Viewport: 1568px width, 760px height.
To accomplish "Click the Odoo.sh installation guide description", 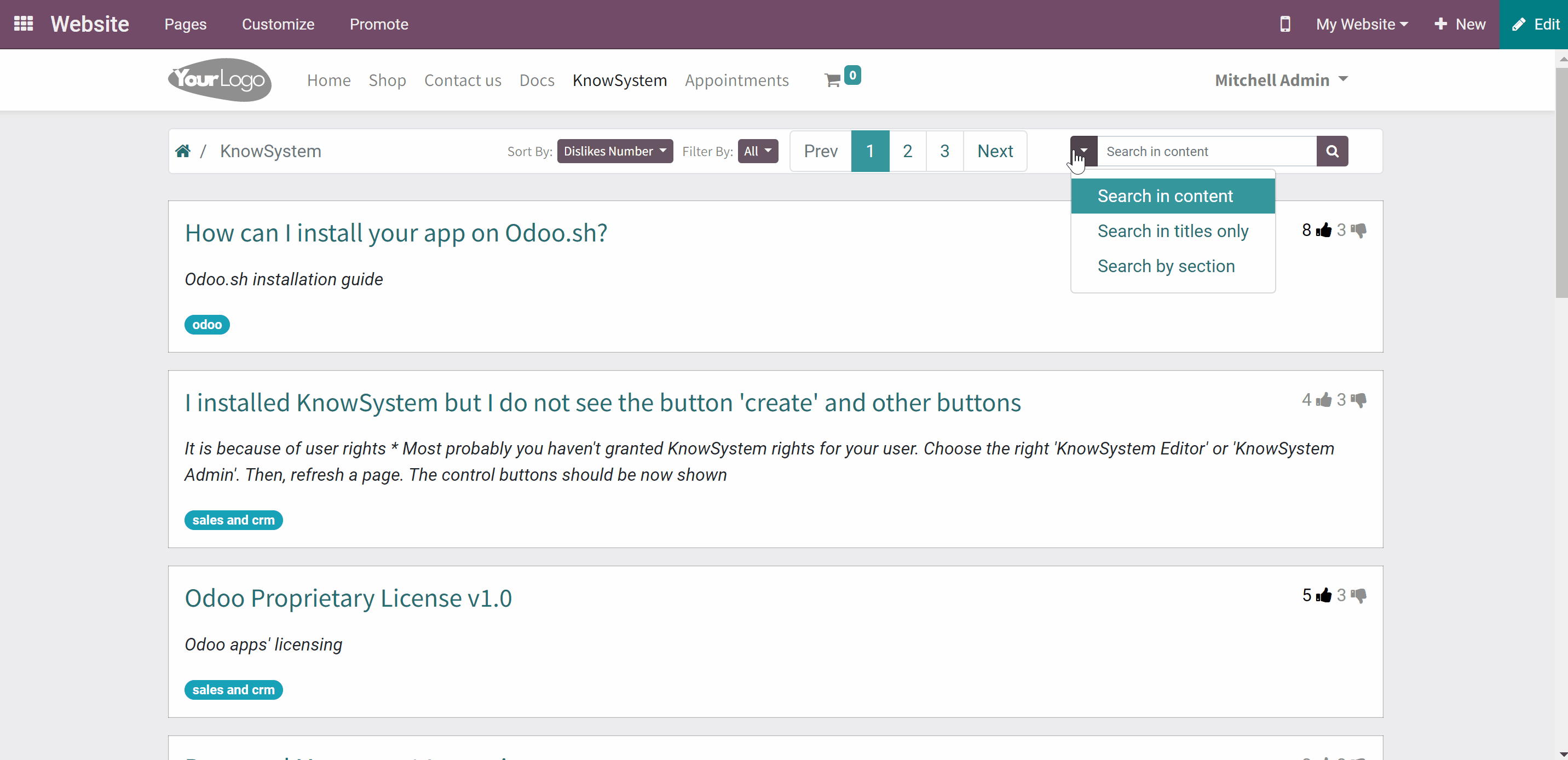I will pyautogui.click(x=284, y=279).
